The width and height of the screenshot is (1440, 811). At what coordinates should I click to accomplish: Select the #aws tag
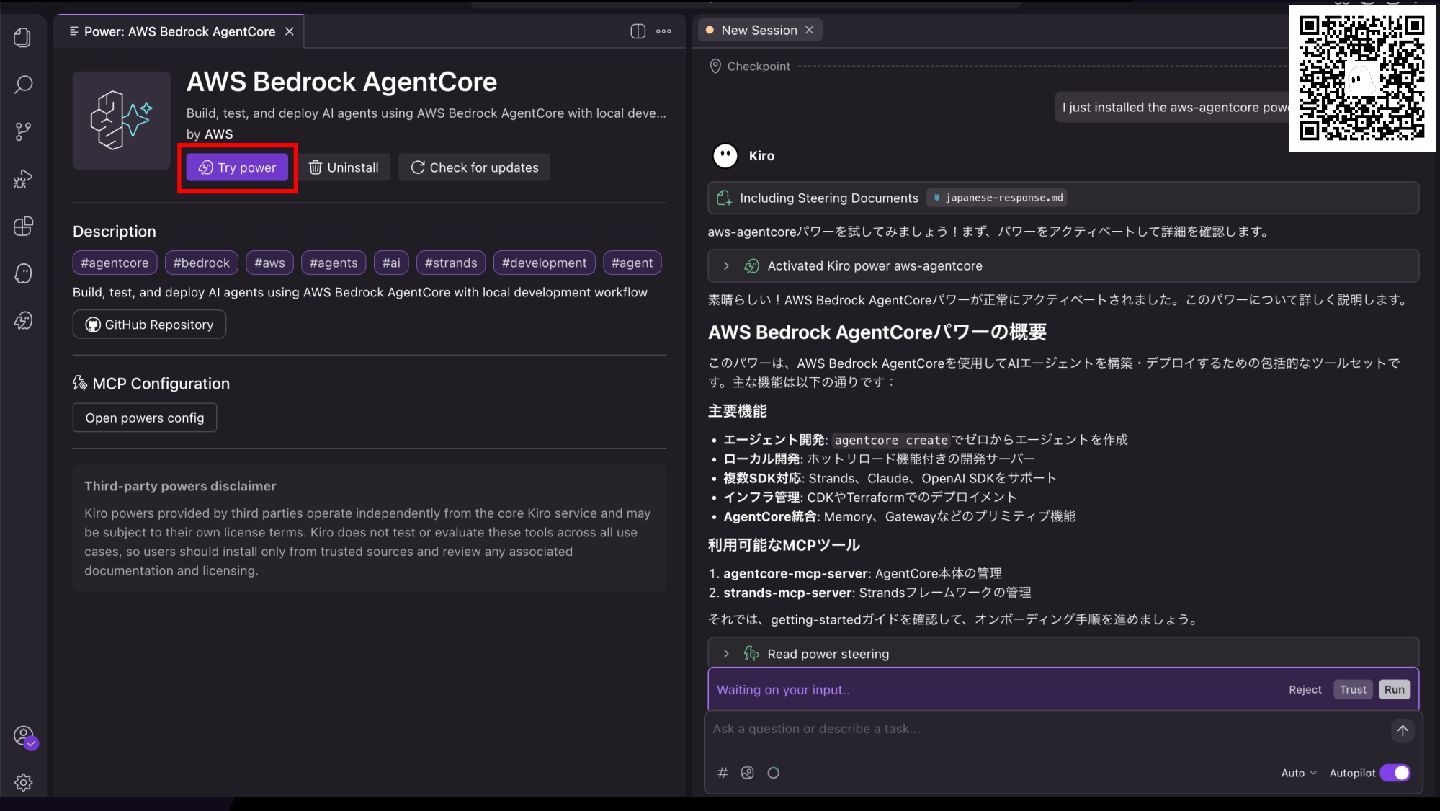click(x=270, y=263)
